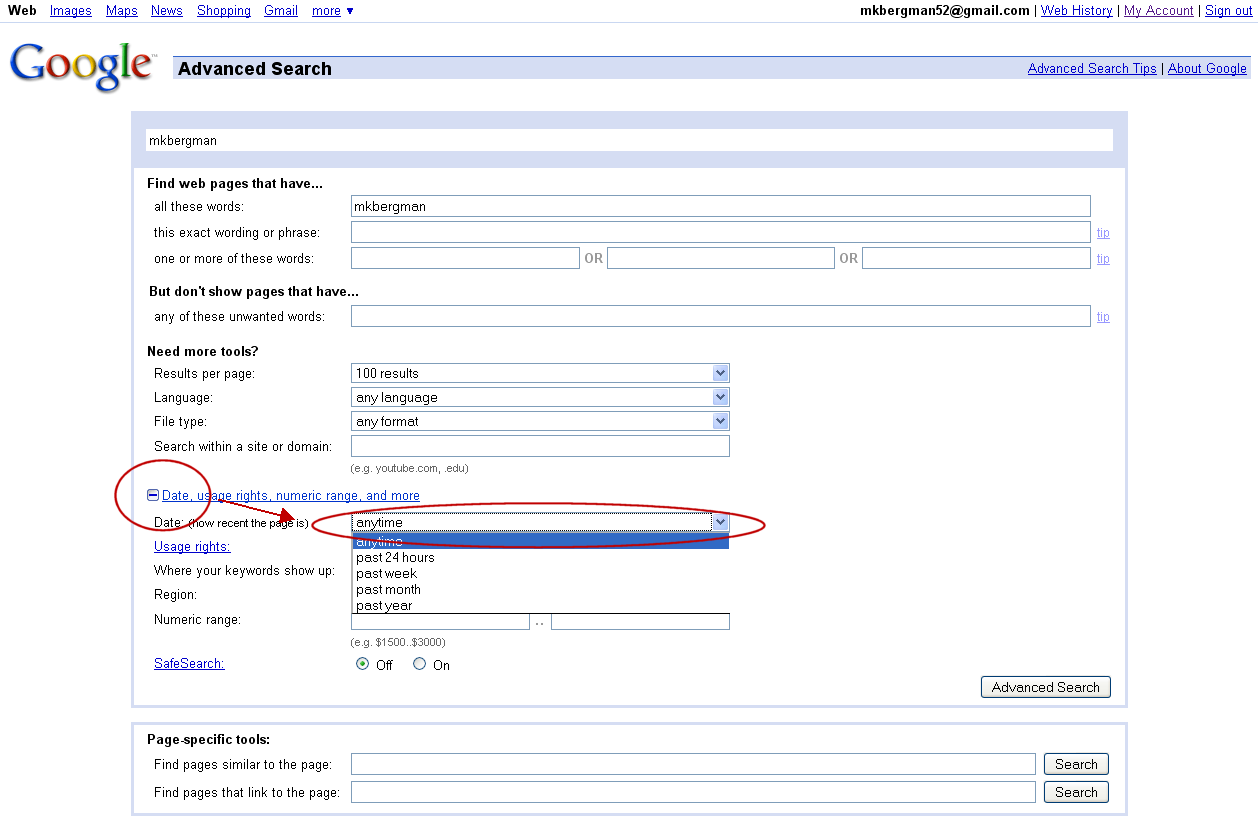Click second 'one or more' OR field
This screenshot has width=1258, height=824.
[x=721, y=258]
